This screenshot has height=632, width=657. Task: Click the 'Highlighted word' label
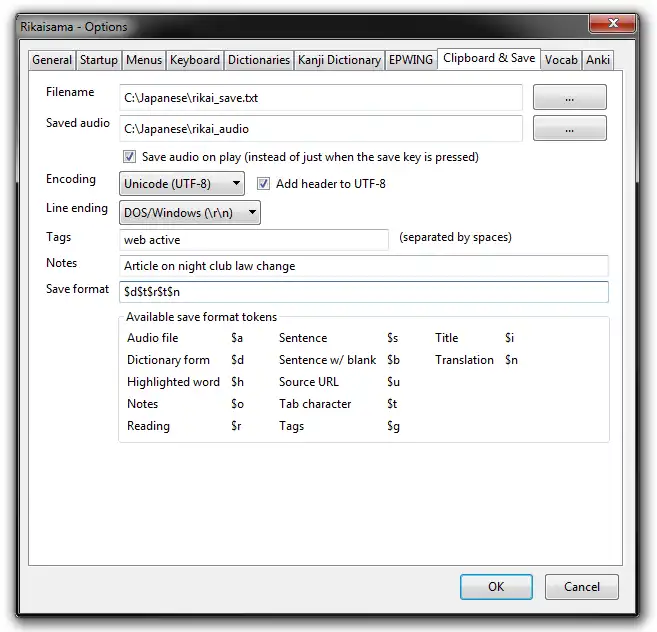coord(173,382)
